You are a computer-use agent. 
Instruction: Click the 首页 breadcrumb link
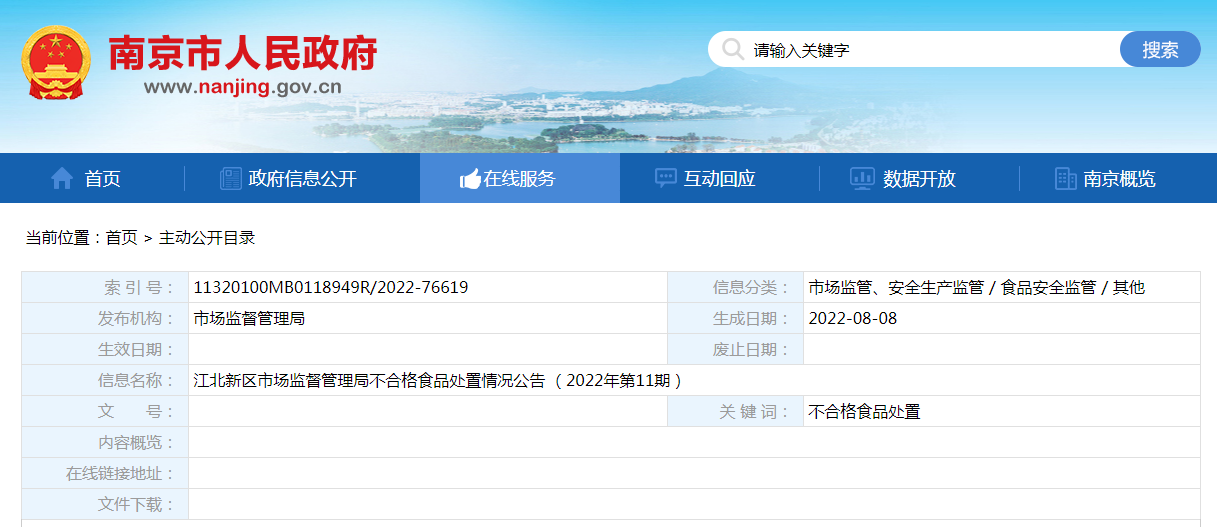[122, 238]
